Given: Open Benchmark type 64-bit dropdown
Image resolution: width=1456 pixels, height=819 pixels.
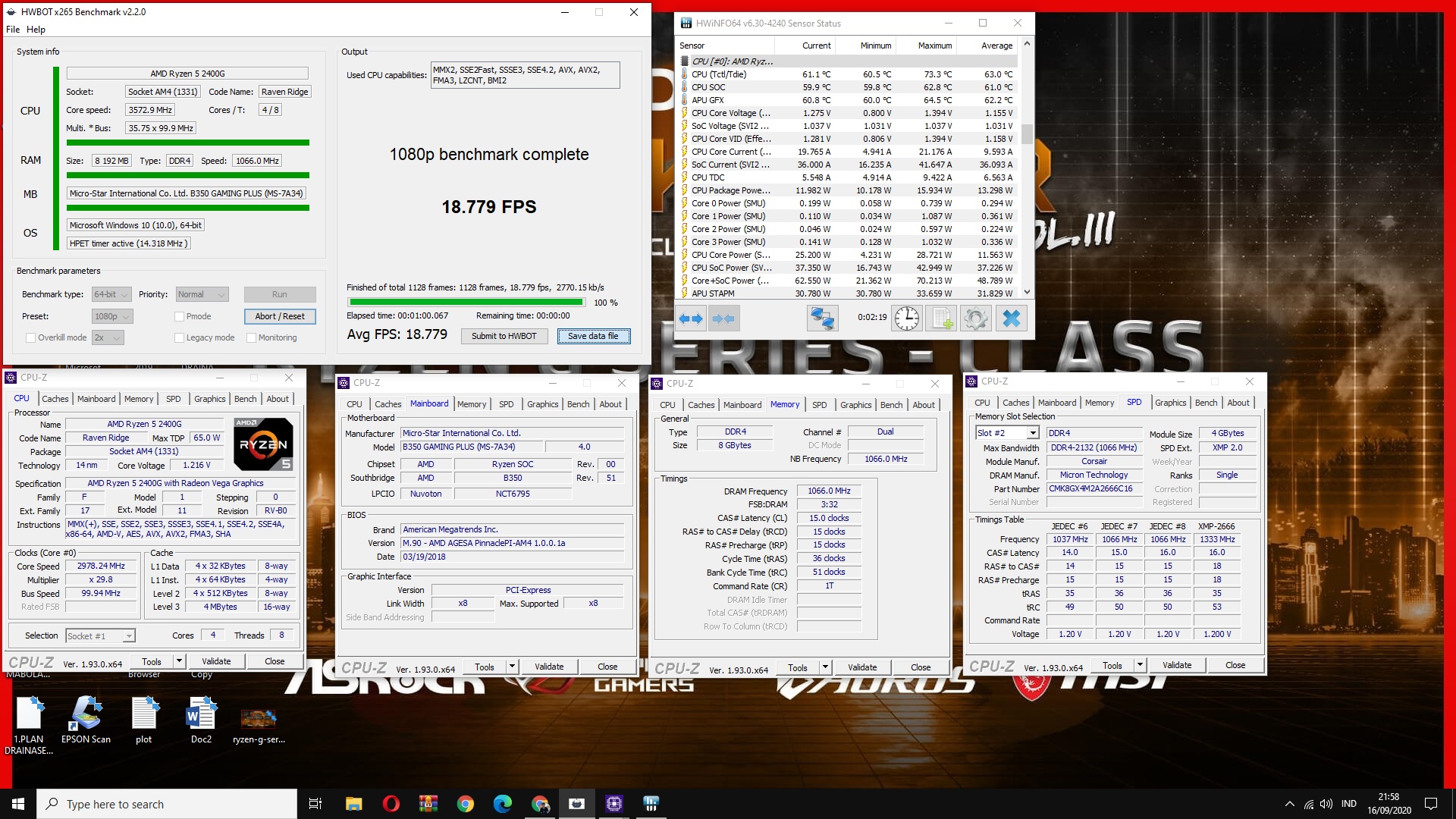Looking at the screenshot, I should pos(111,294).
